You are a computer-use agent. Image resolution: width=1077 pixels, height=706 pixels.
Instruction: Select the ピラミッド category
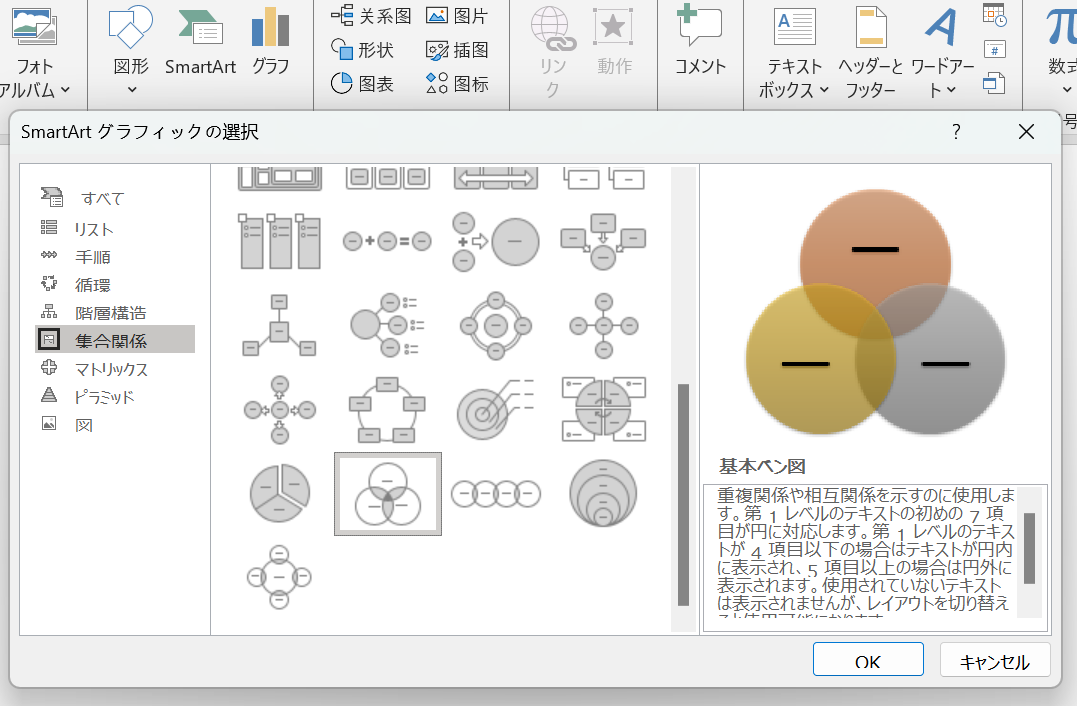click(x=115, y=397)
